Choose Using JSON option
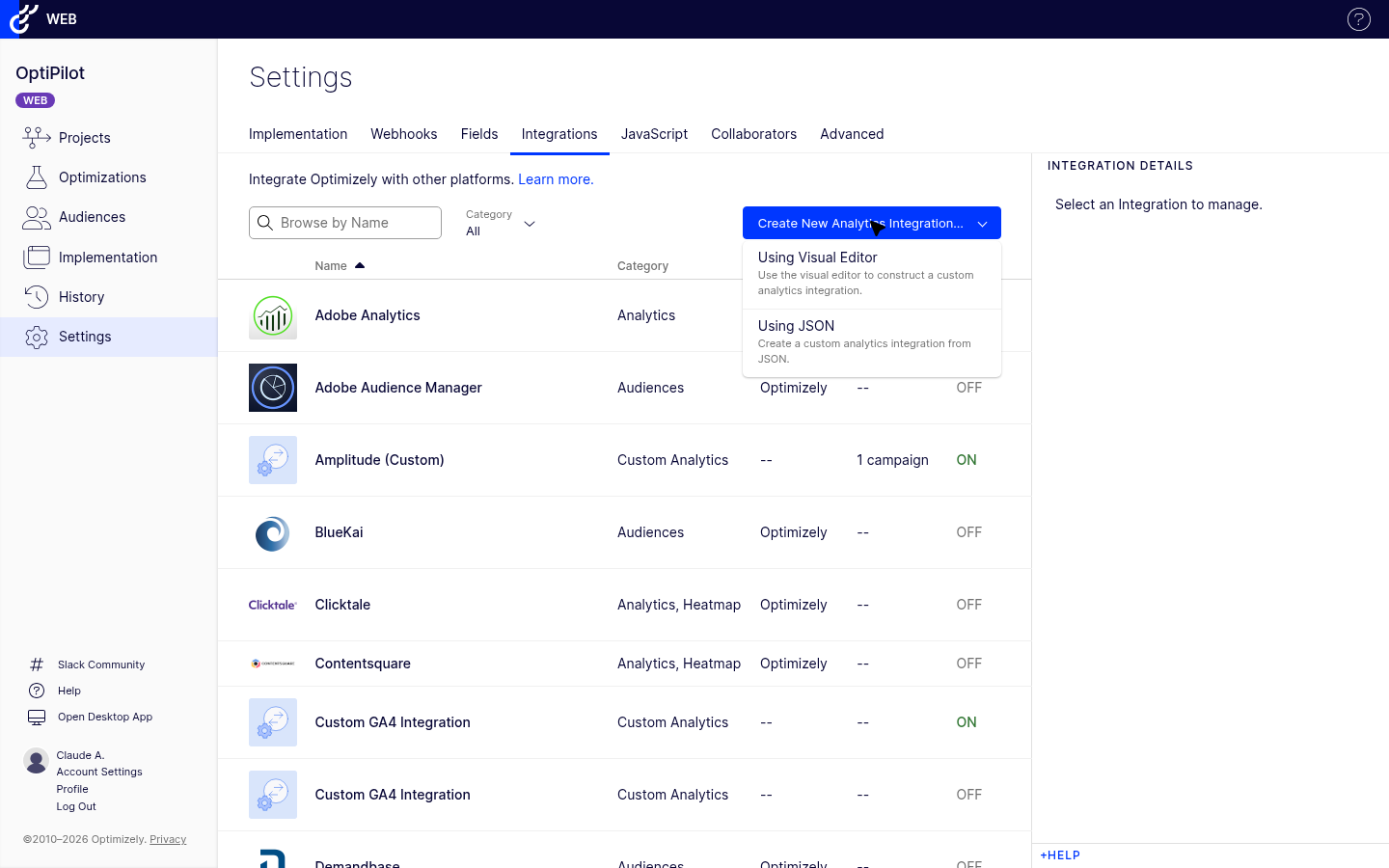The height and width of the screenshot is (868, 1389). click(x=872, y=342)
